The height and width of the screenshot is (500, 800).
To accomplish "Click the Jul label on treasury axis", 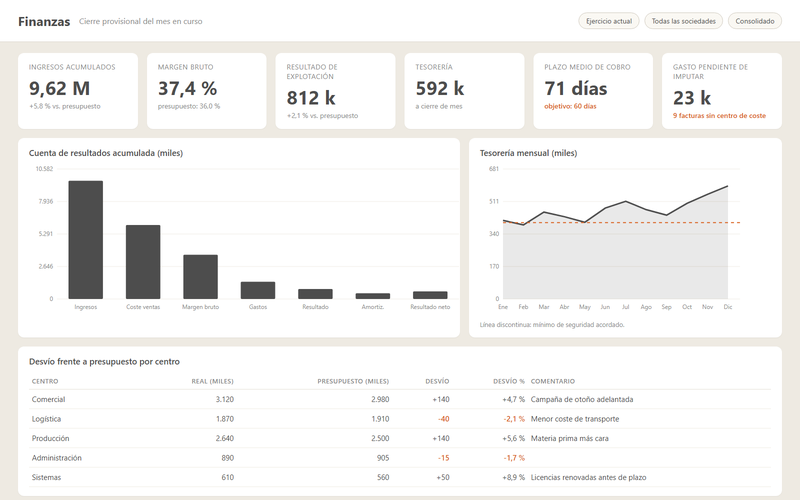I will point(626,307).
